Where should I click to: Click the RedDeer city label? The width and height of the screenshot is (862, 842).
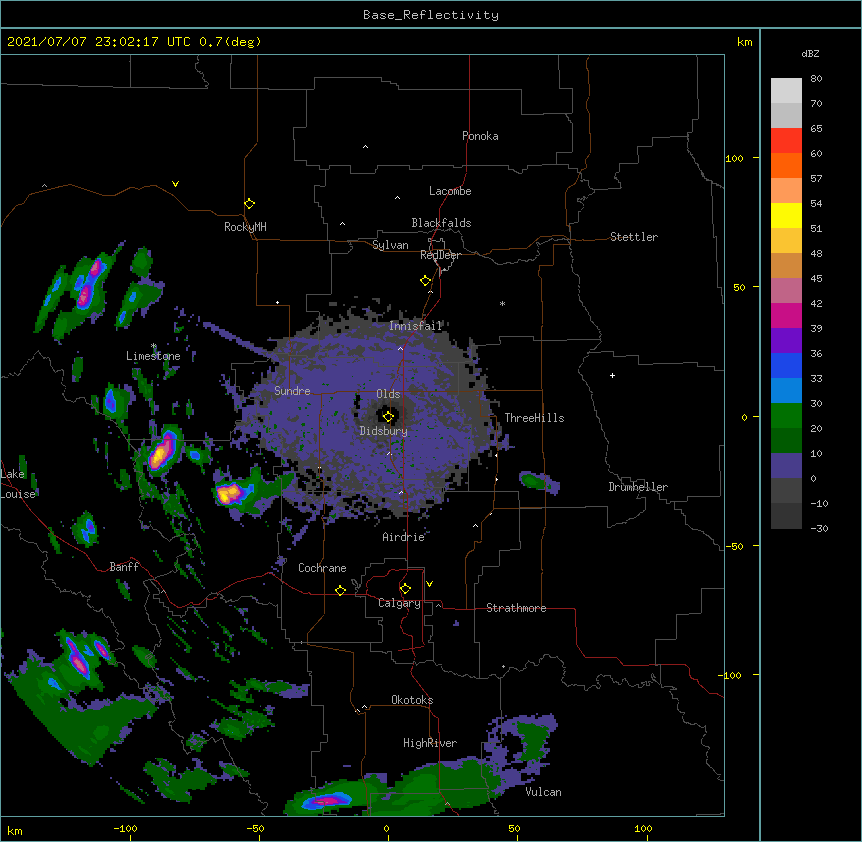click(x=440, y=255)
